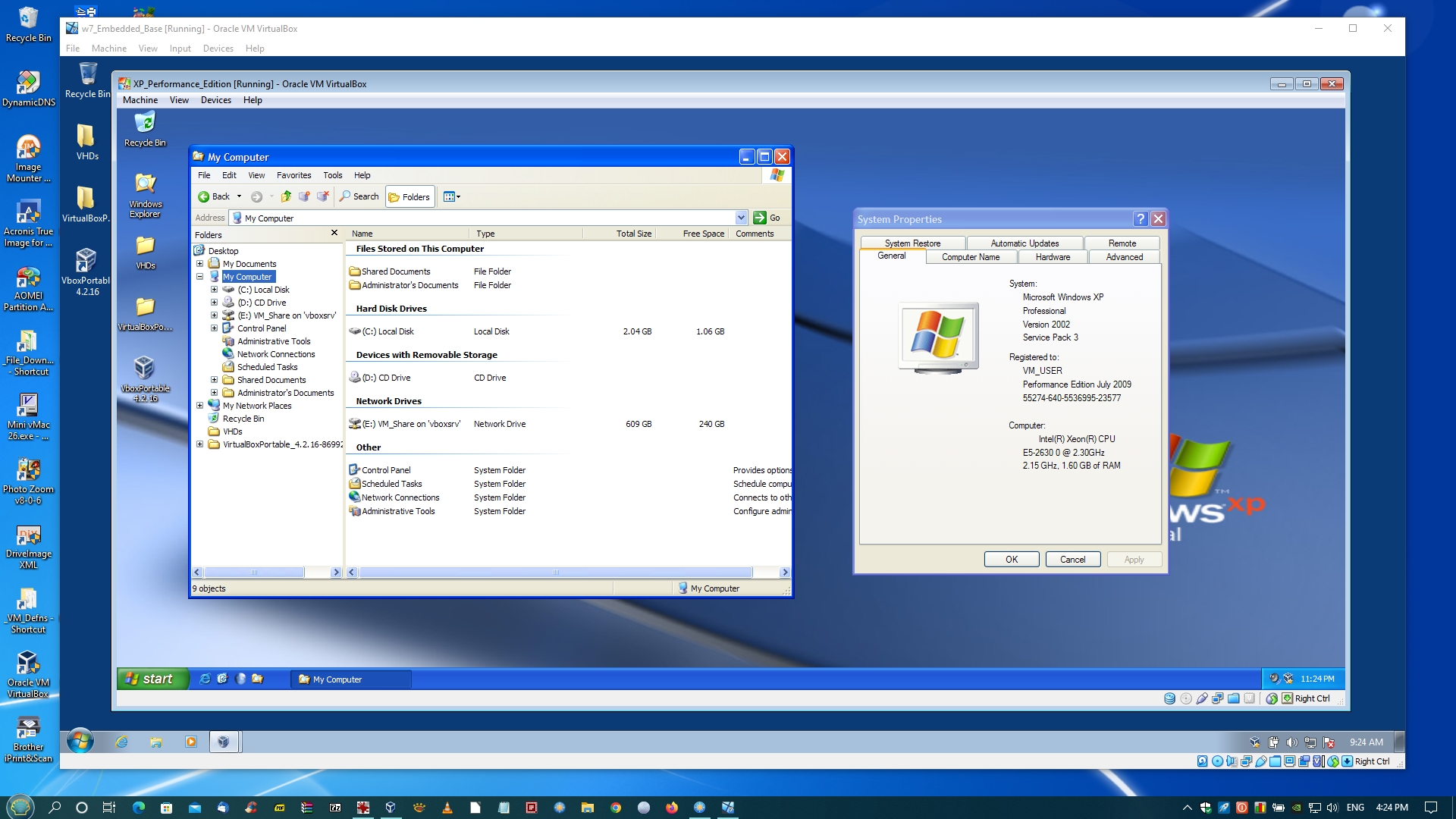Image resolution: width=1456 pixels, height=819 pixels.
Task: Select (D:) CD Drive in file list
Action: pos(380,378)
